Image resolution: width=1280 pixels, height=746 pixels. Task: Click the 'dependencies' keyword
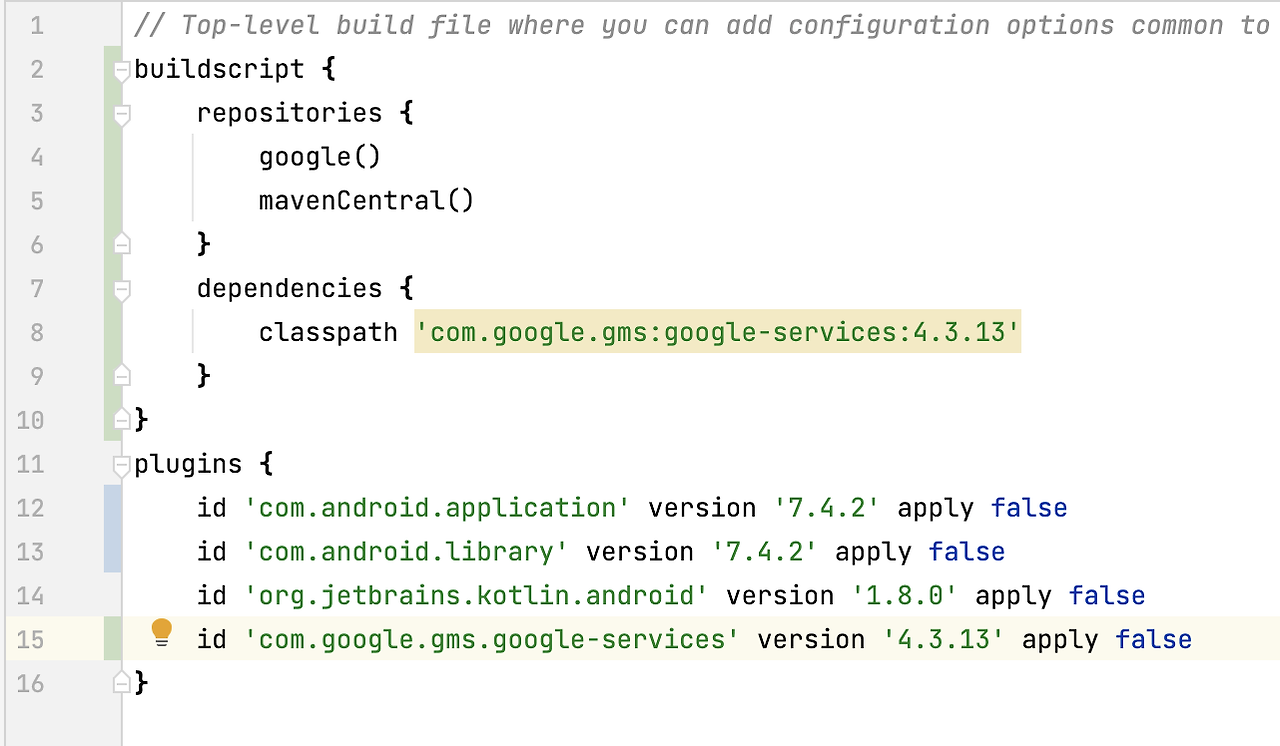(289, 289)
